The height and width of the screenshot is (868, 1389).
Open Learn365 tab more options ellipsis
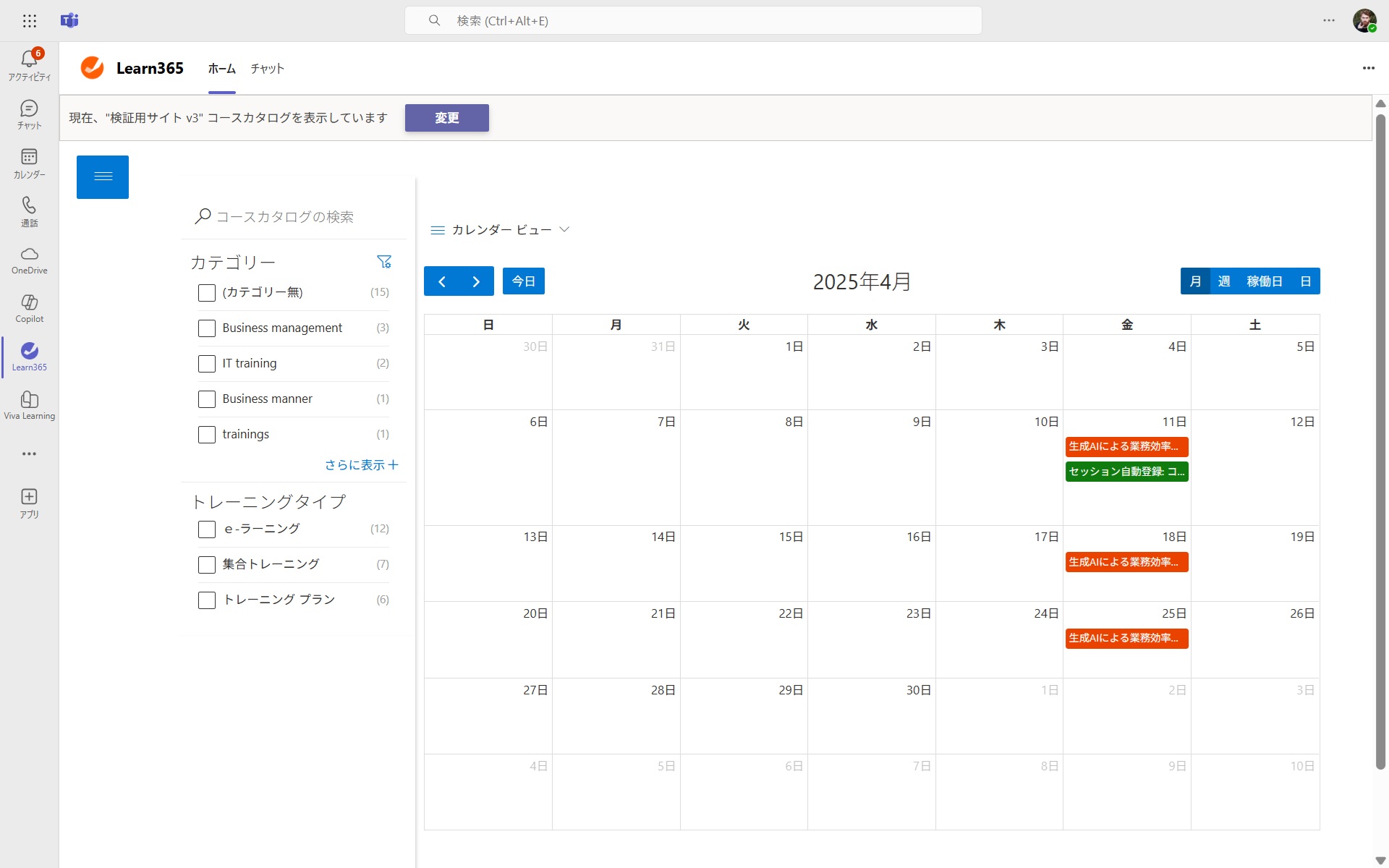(x=1369, y=68)
